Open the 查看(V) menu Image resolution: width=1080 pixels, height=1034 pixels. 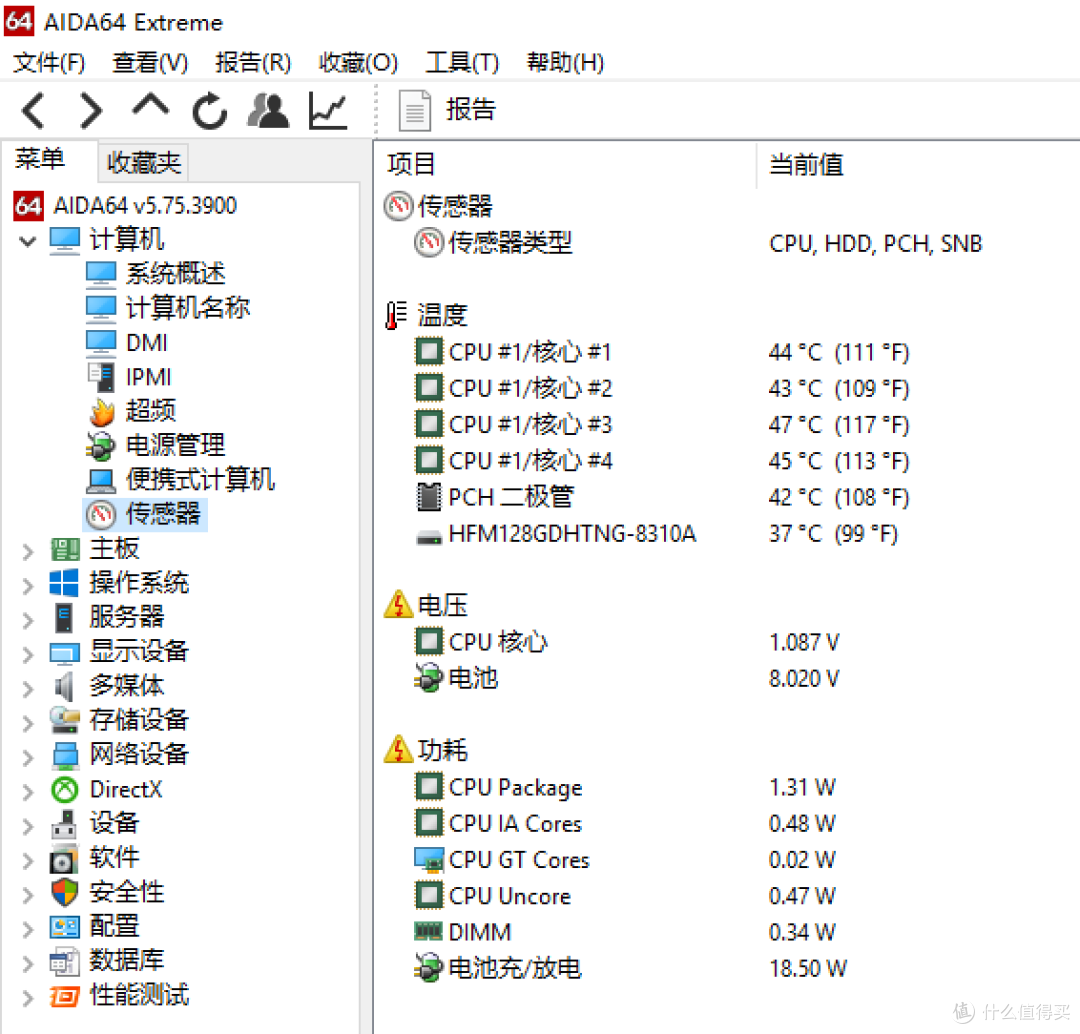(150, 63)
